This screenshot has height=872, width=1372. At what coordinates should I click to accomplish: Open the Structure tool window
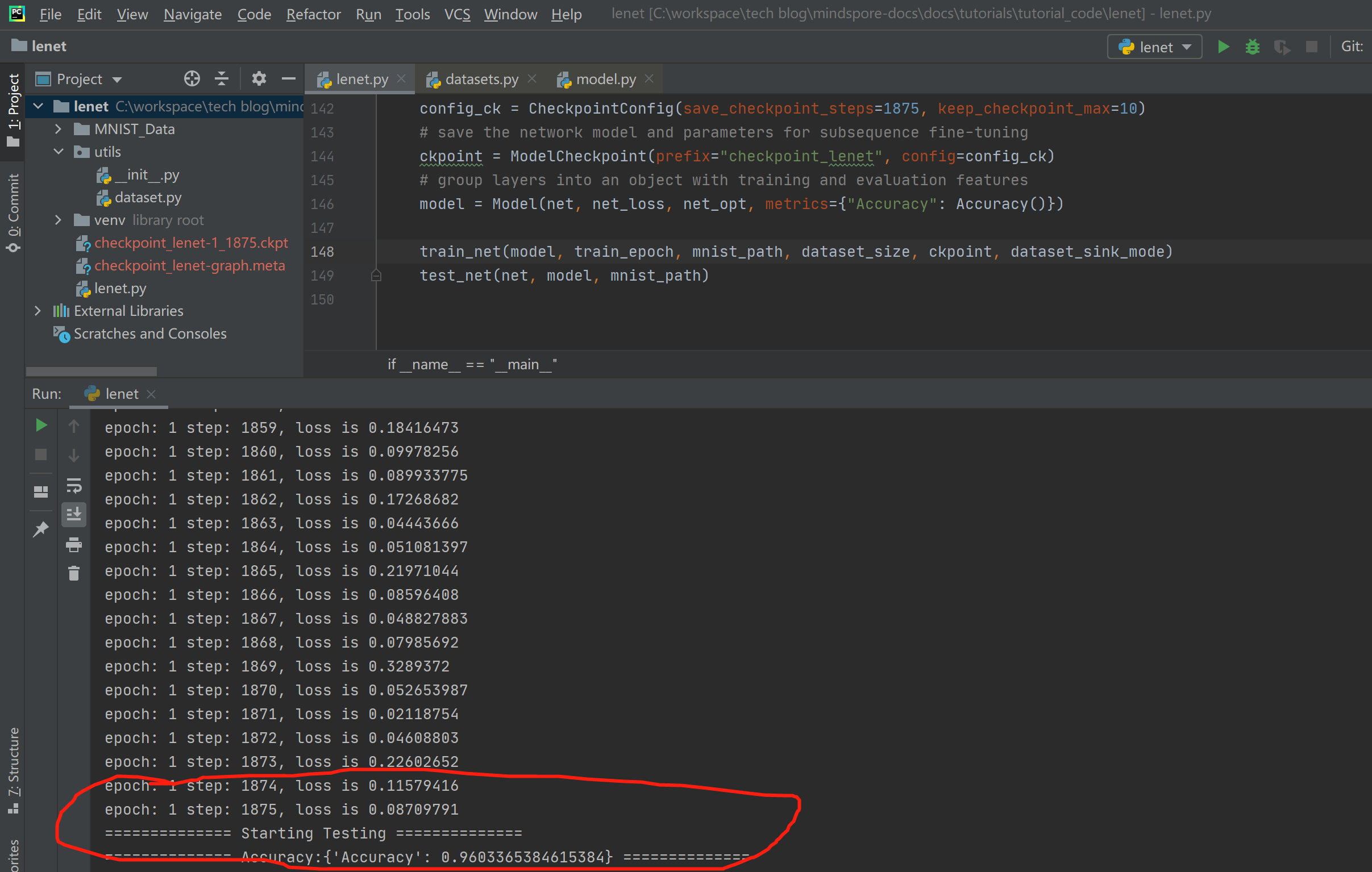tap(14, 769)
